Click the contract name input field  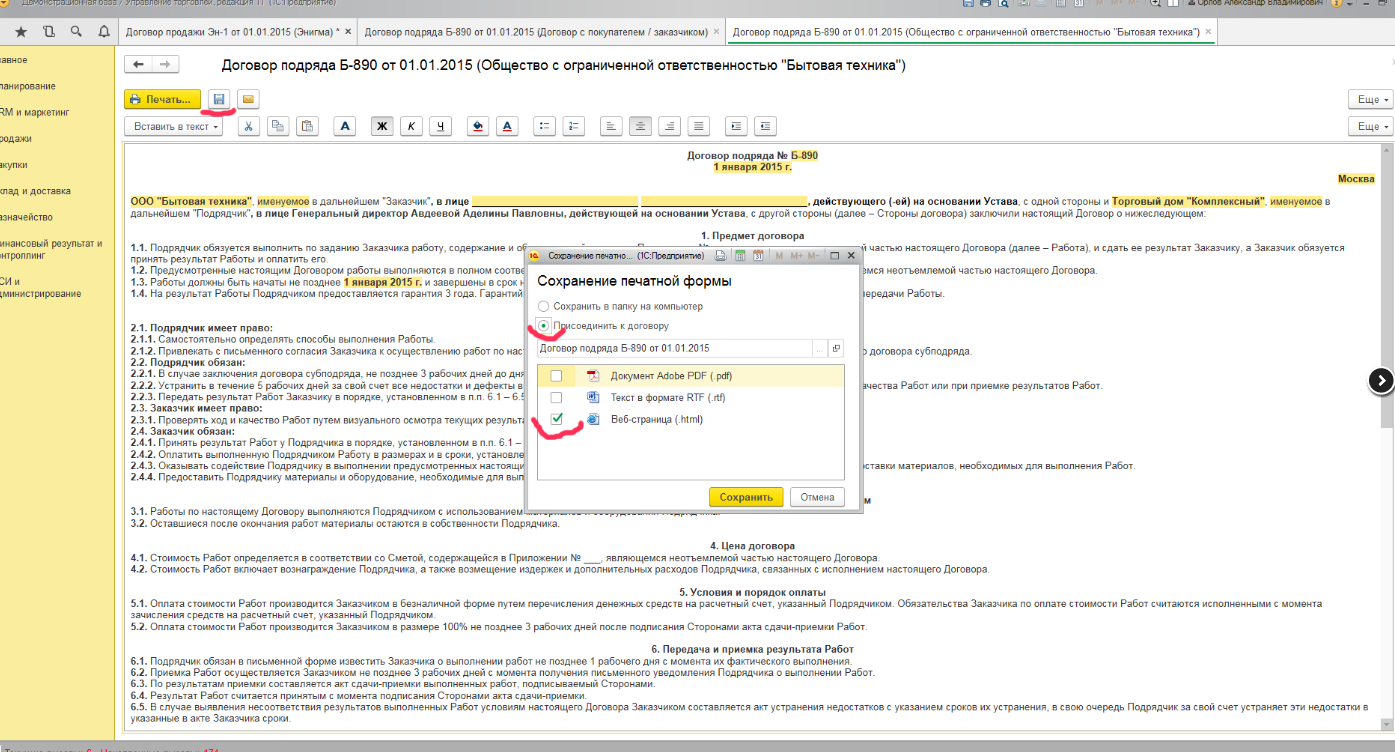click(674, 348)
